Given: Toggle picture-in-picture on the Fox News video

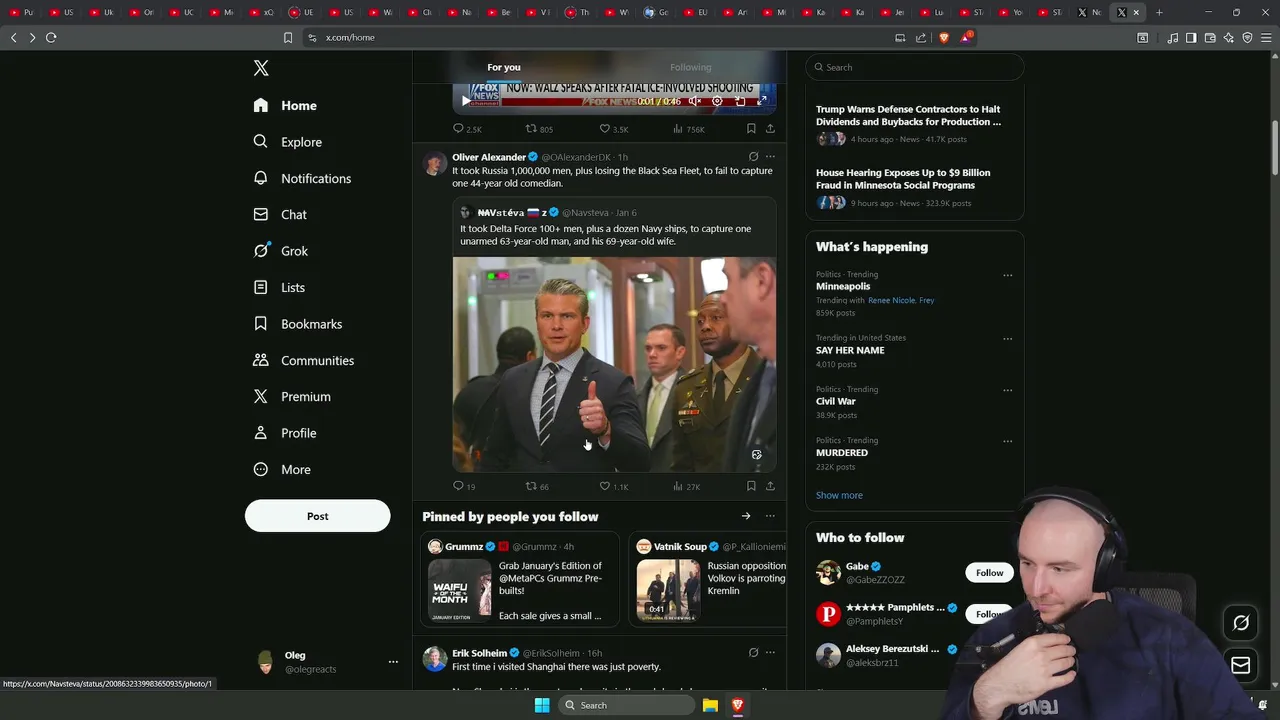Looking at the screenshot, I should (x=740, y=101).
